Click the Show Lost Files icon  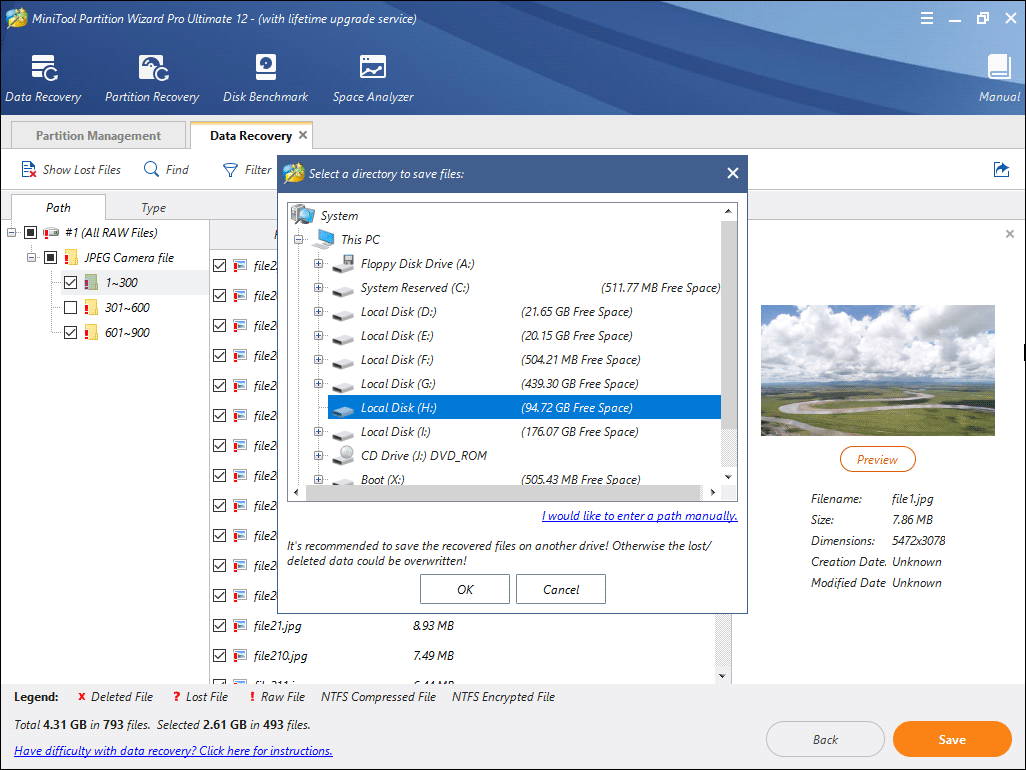(27, 169)
